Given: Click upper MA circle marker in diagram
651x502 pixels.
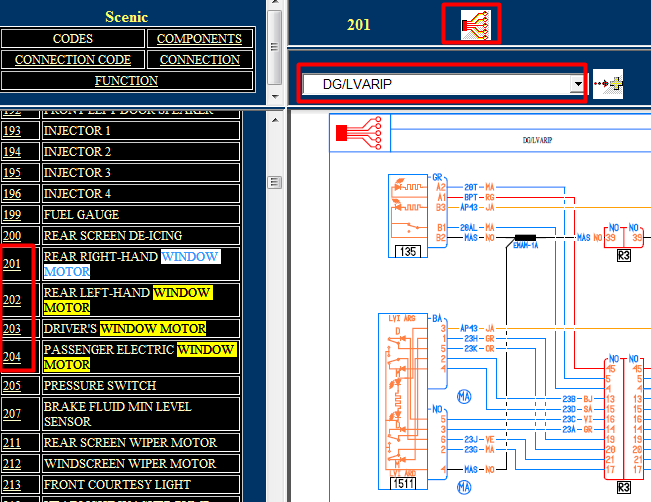Looking at the screenshot, I should point(464,397).
